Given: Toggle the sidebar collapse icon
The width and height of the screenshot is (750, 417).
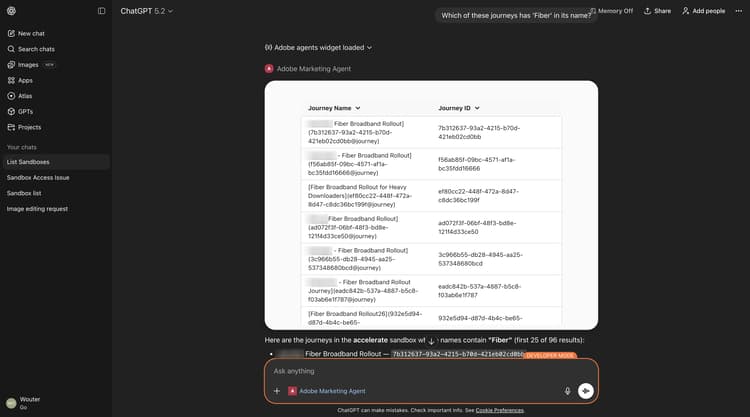Looking at the screenshot, I should click(x=101, y=11).
